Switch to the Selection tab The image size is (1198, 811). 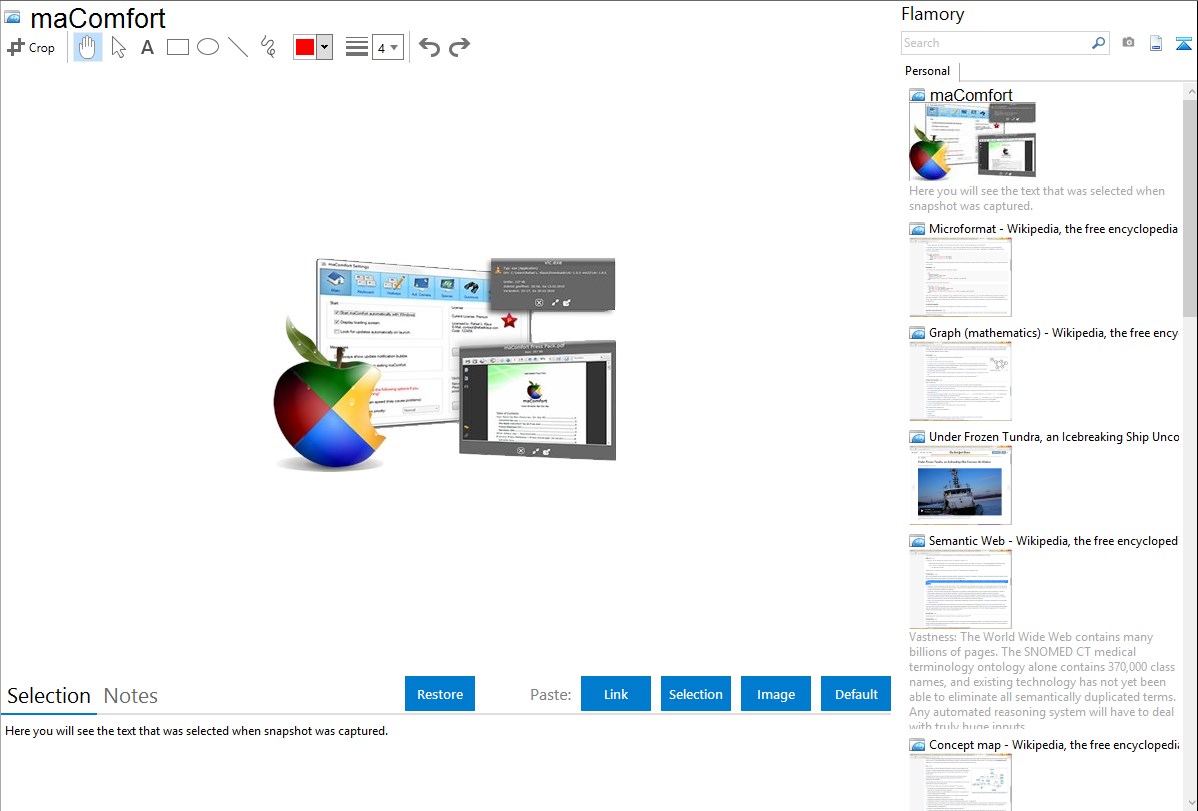(x=49, y=696)
